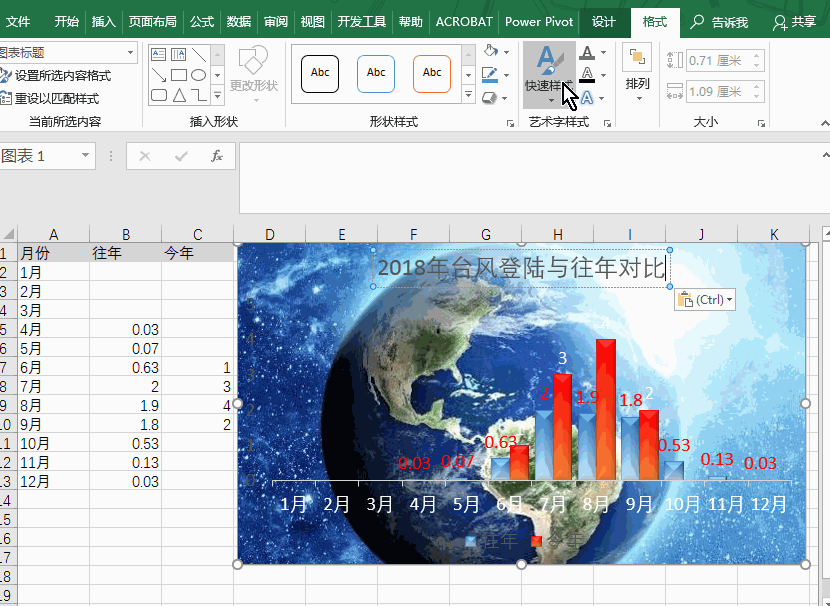830x606 pixels.
Task: Open the Name Box dropdown arrow
Action: tap(85, 156)
